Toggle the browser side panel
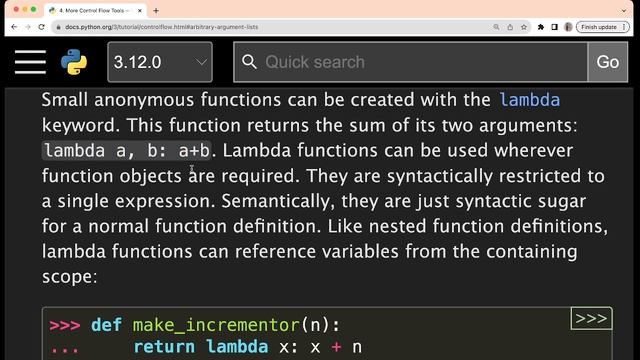This screenshot has width=640, height=360. [554, 27]
